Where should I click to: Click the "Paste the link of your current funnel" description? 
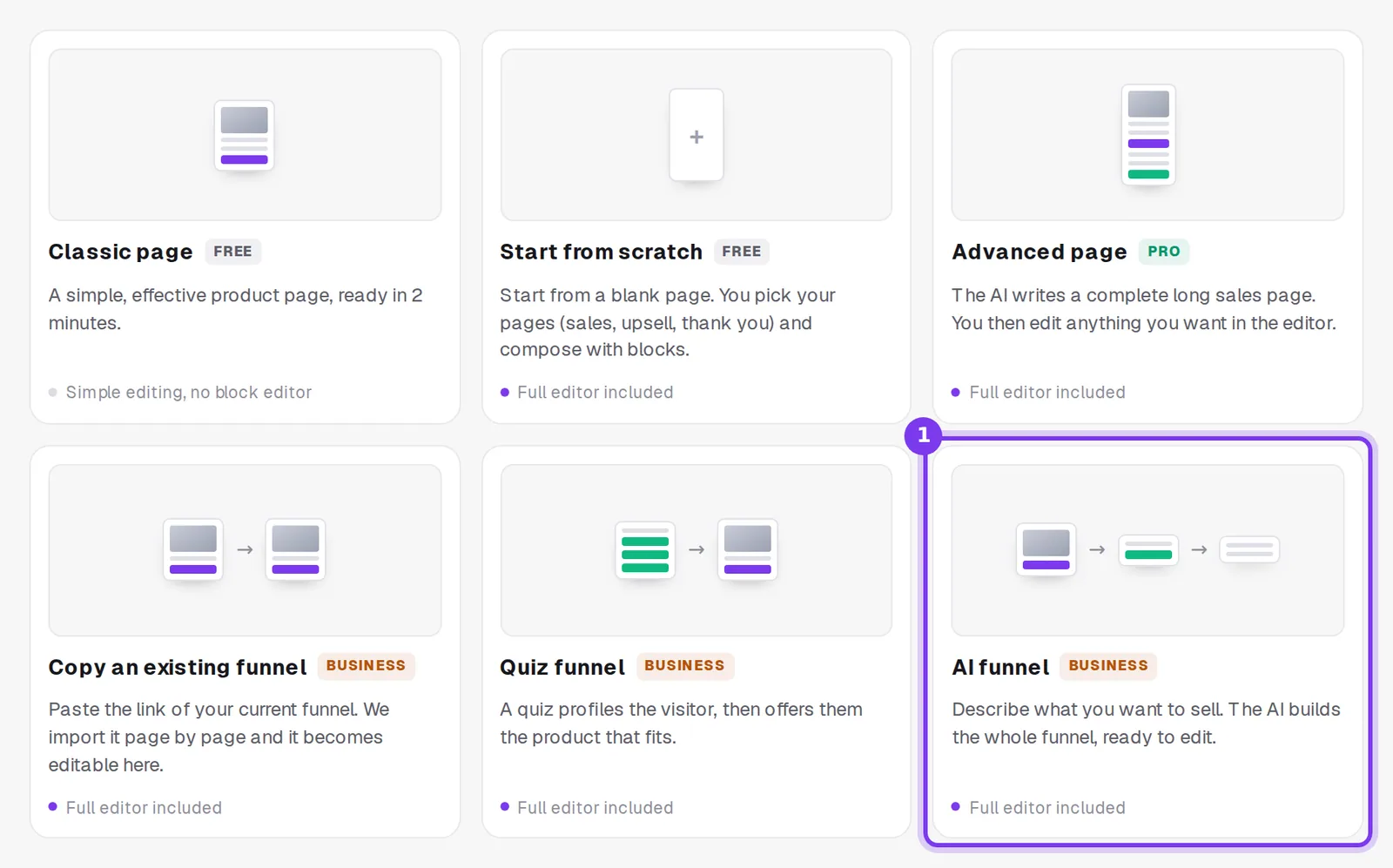point(219,737)
